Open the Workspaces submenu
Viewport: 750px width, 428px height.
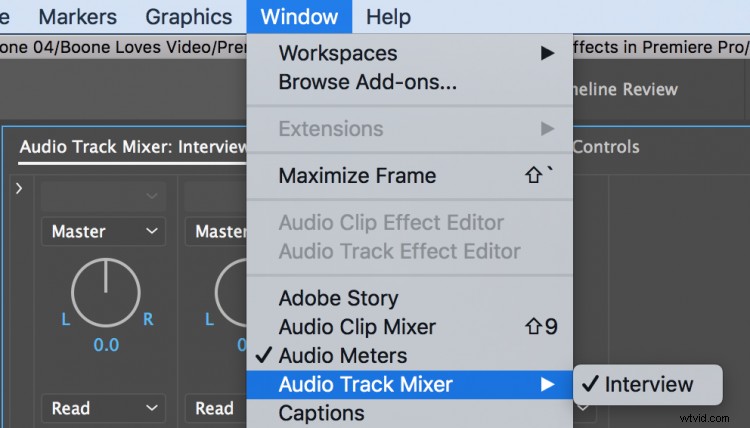410,53
